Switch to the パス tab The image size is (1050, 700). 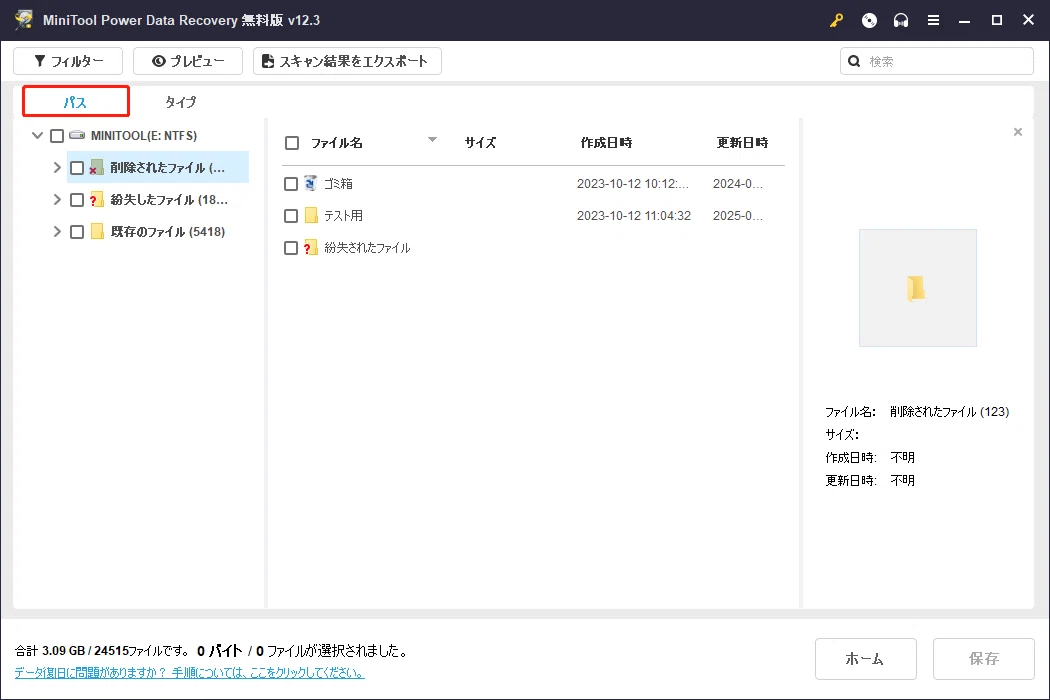(x=76, y=102)
